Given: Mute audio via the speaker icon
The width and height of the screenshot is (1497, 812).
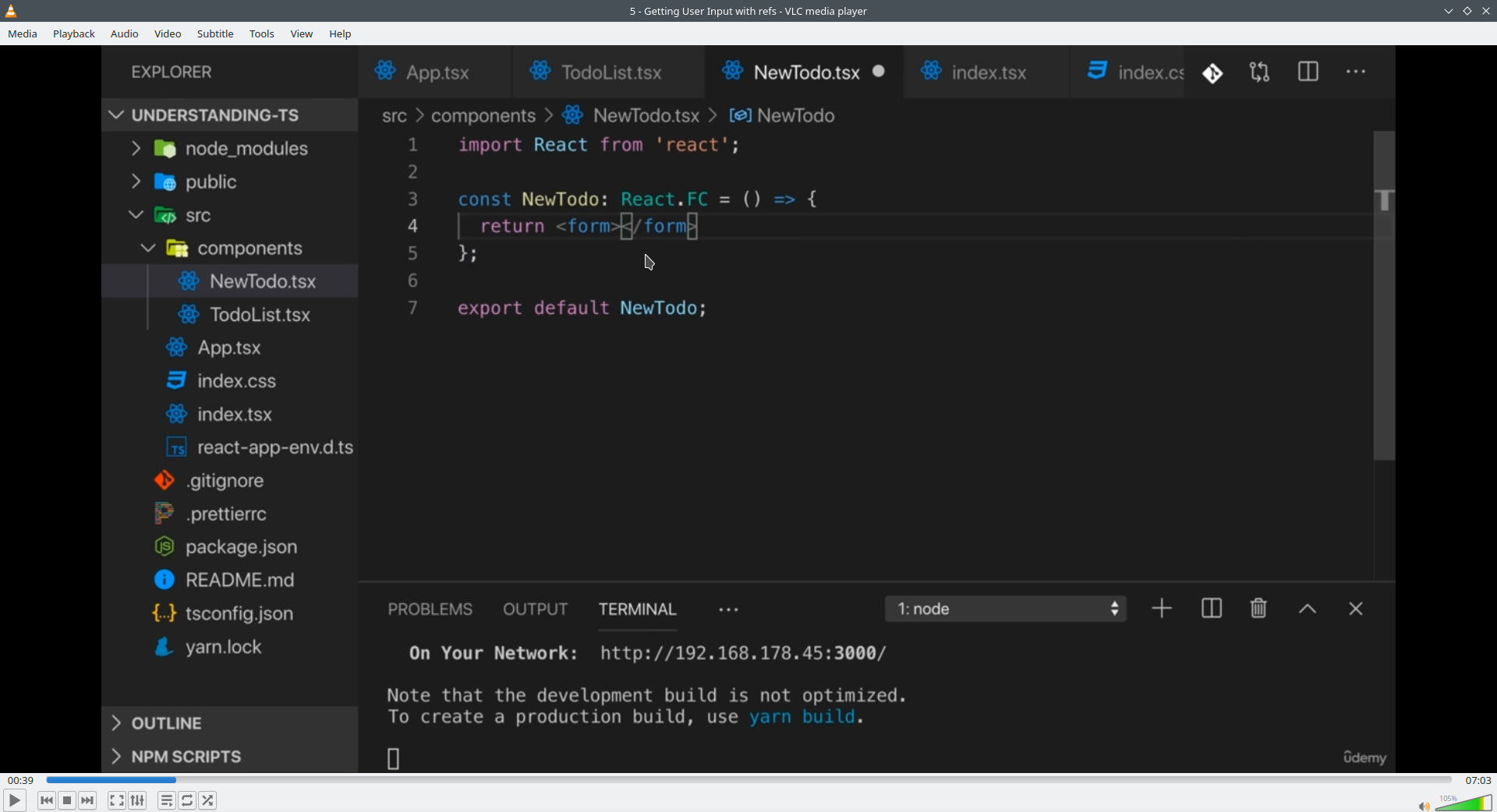Looking at the screenshot, I should [1423, 806].
